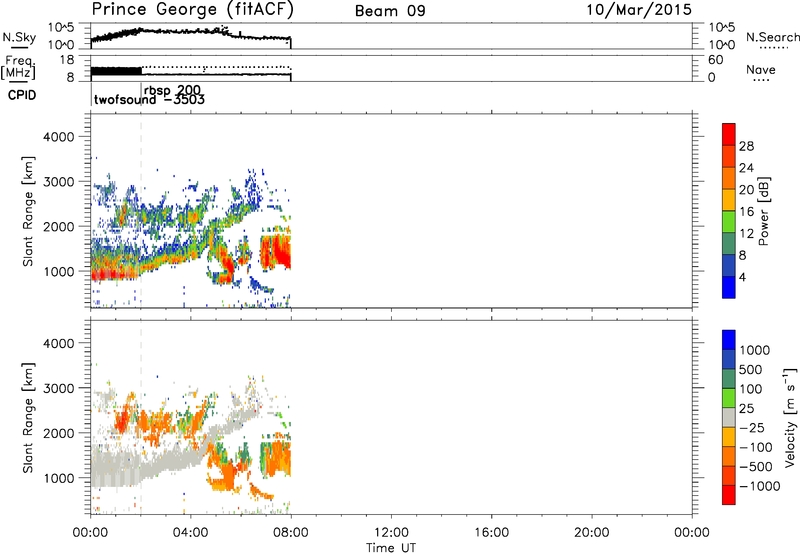Viewport: 800px width, 554px height.
Task: Click the blue top Velocity colorbar swatch
Action: pos(729,340)
